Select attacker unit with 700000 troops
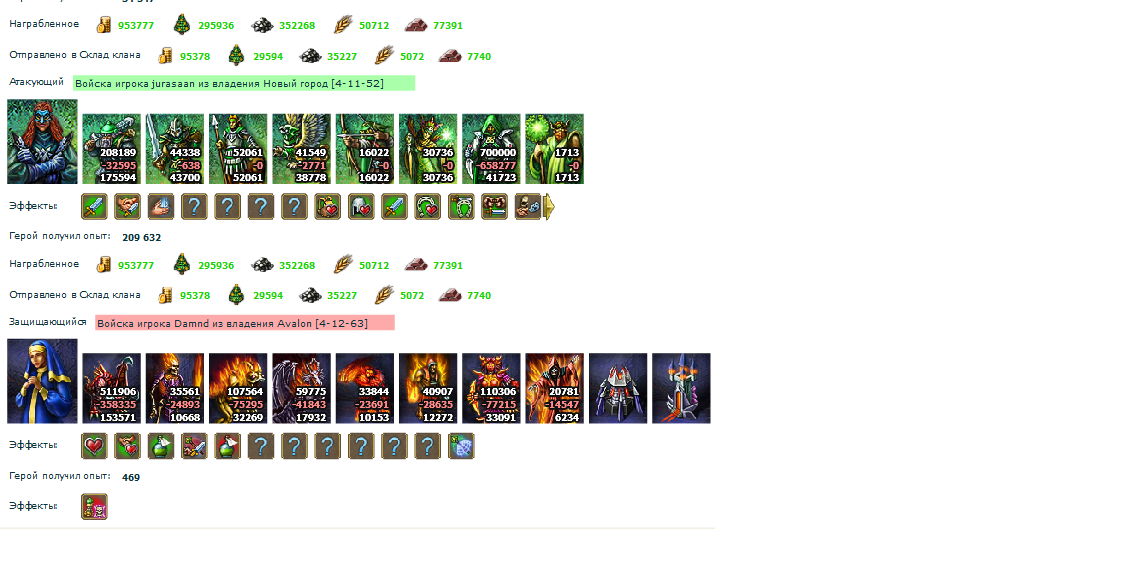This screenshot has width=1133, height=585. (x=491, y=149)
